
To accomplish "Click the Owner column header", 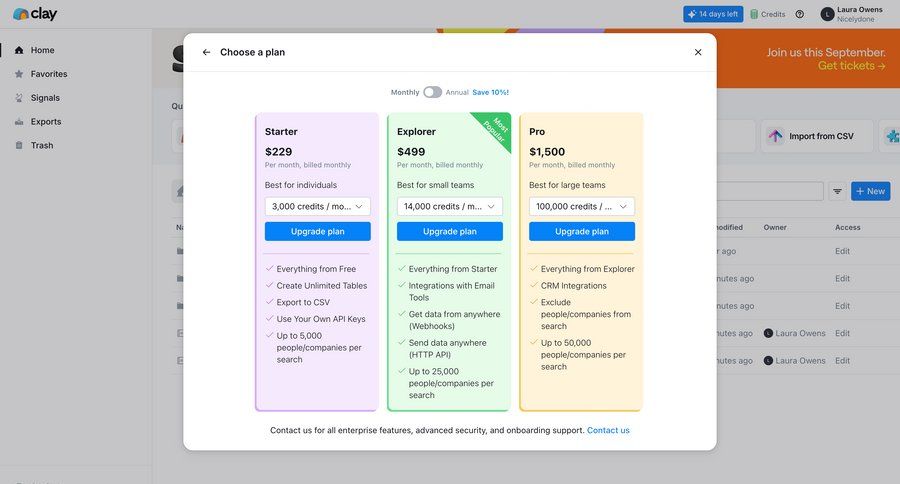I will (775, 227).
